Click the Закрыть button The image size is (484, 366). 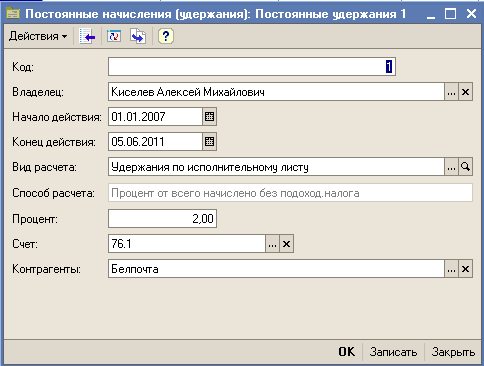[x=453, y=352]
